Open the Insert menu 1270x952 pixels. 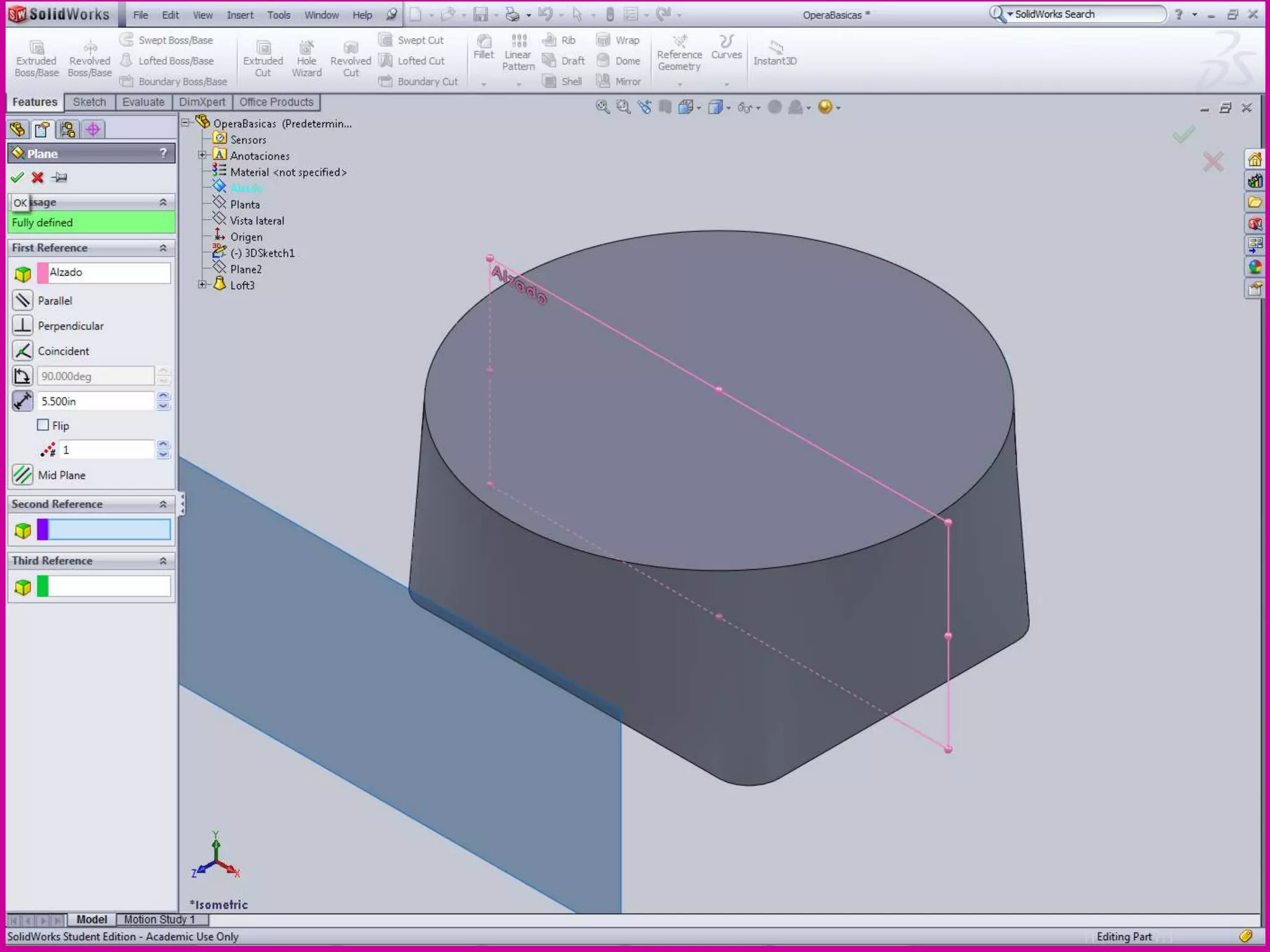[x=239, y=15]
